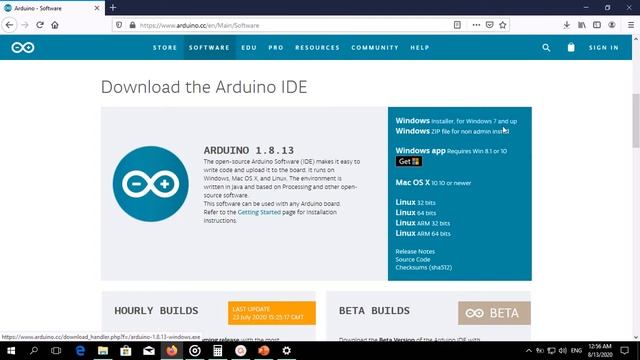The height and width of the screenshot is (360, 640).
Task: Open the Source Code link
Action: click(x=413, y=260)
